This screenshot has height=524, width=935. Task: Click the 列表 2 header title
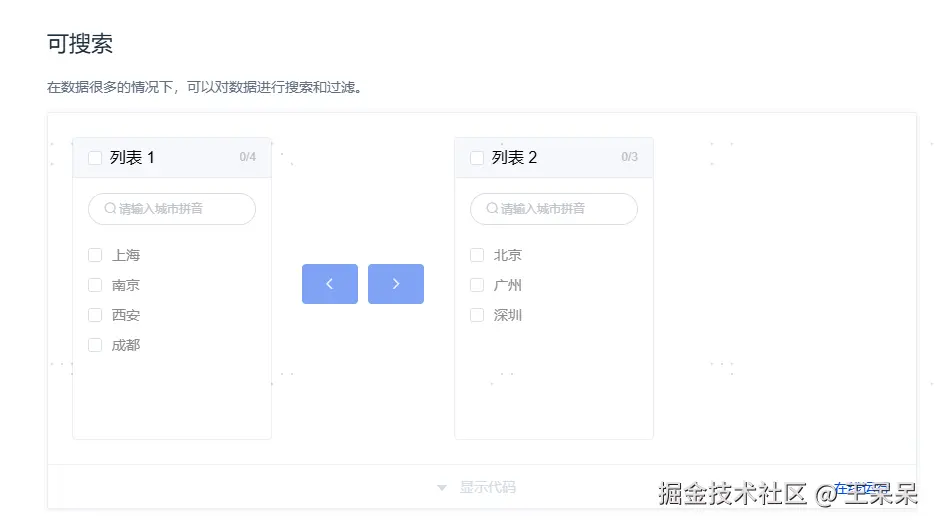pos(514,157)
